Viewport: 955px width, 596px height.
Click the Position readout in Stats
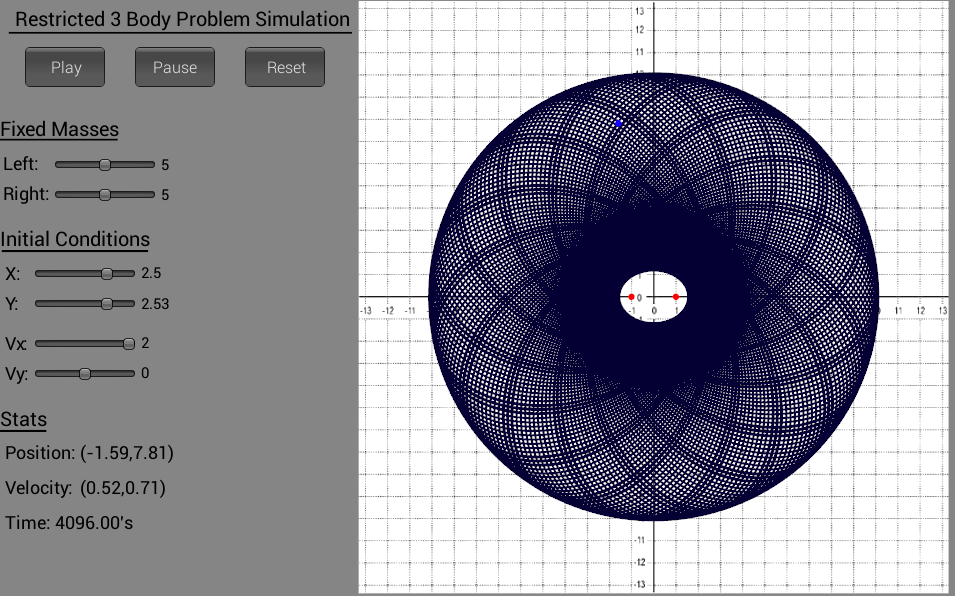pyautogui.click(x=90, y=453)
